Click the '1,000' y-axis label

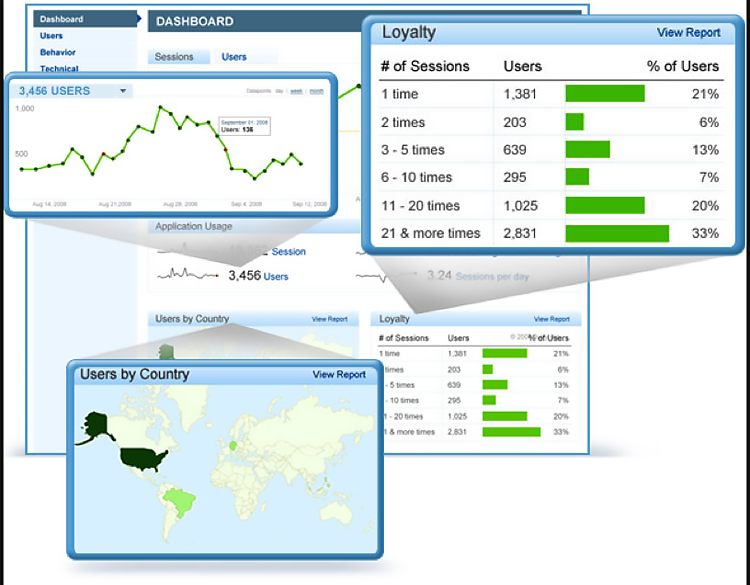click(x=25, y=109)
